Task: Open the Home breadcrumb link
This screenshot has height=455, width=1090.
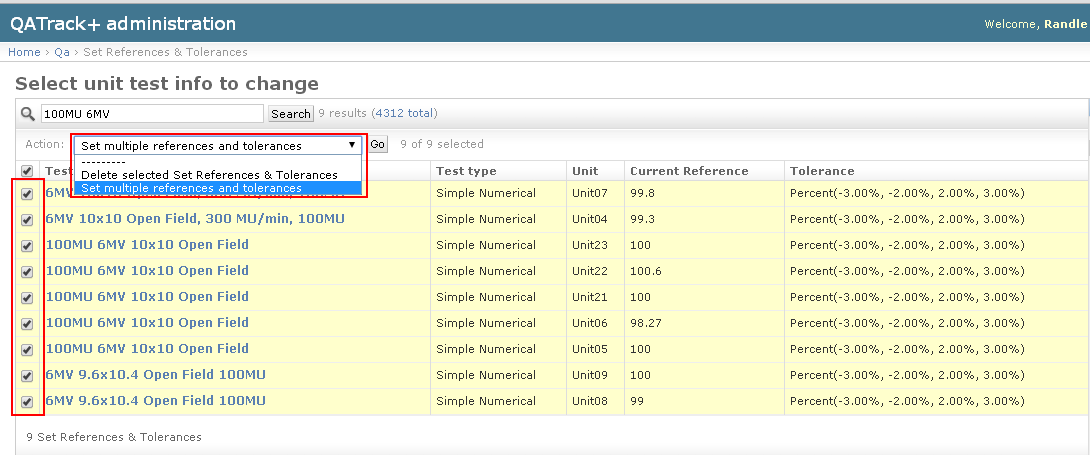Action: [24, 52]
